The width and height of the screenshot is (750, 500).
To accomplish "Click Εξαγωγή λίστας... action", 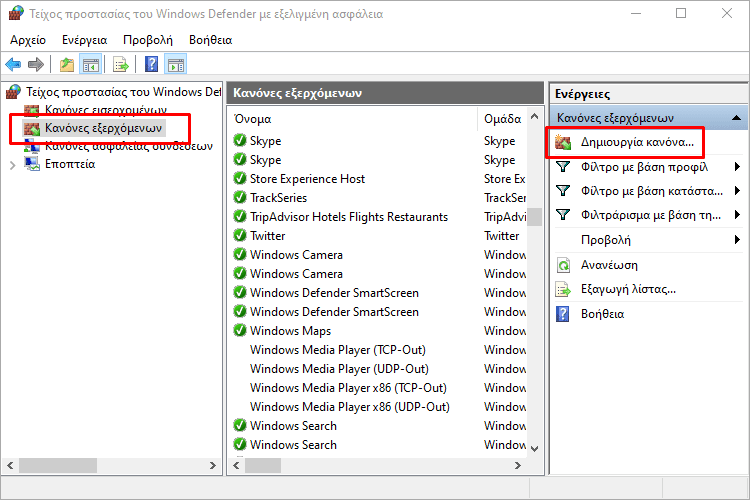I will pyautogui.click(x=628, y=289).
